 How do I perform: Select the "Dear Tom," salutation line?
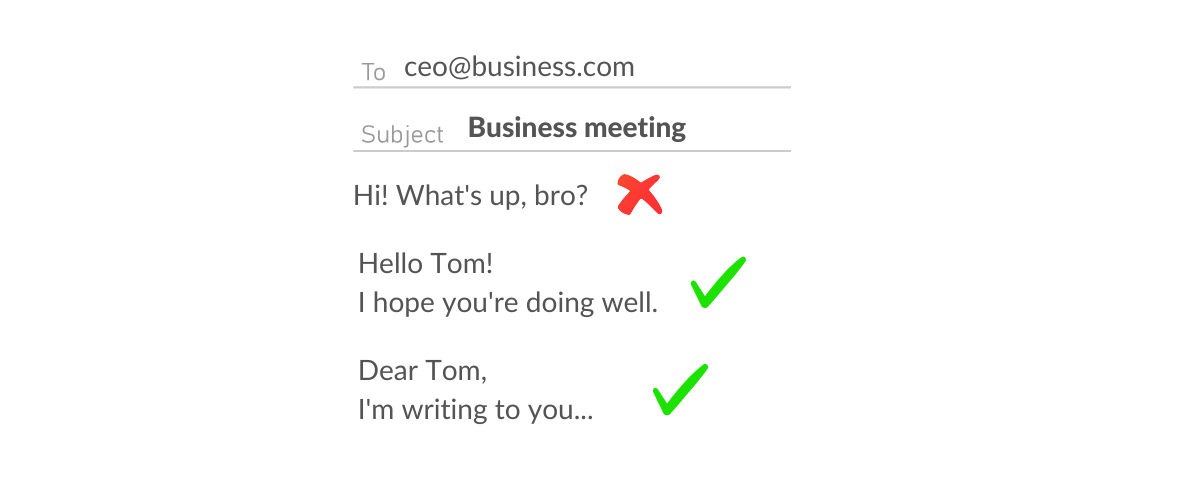422,371
